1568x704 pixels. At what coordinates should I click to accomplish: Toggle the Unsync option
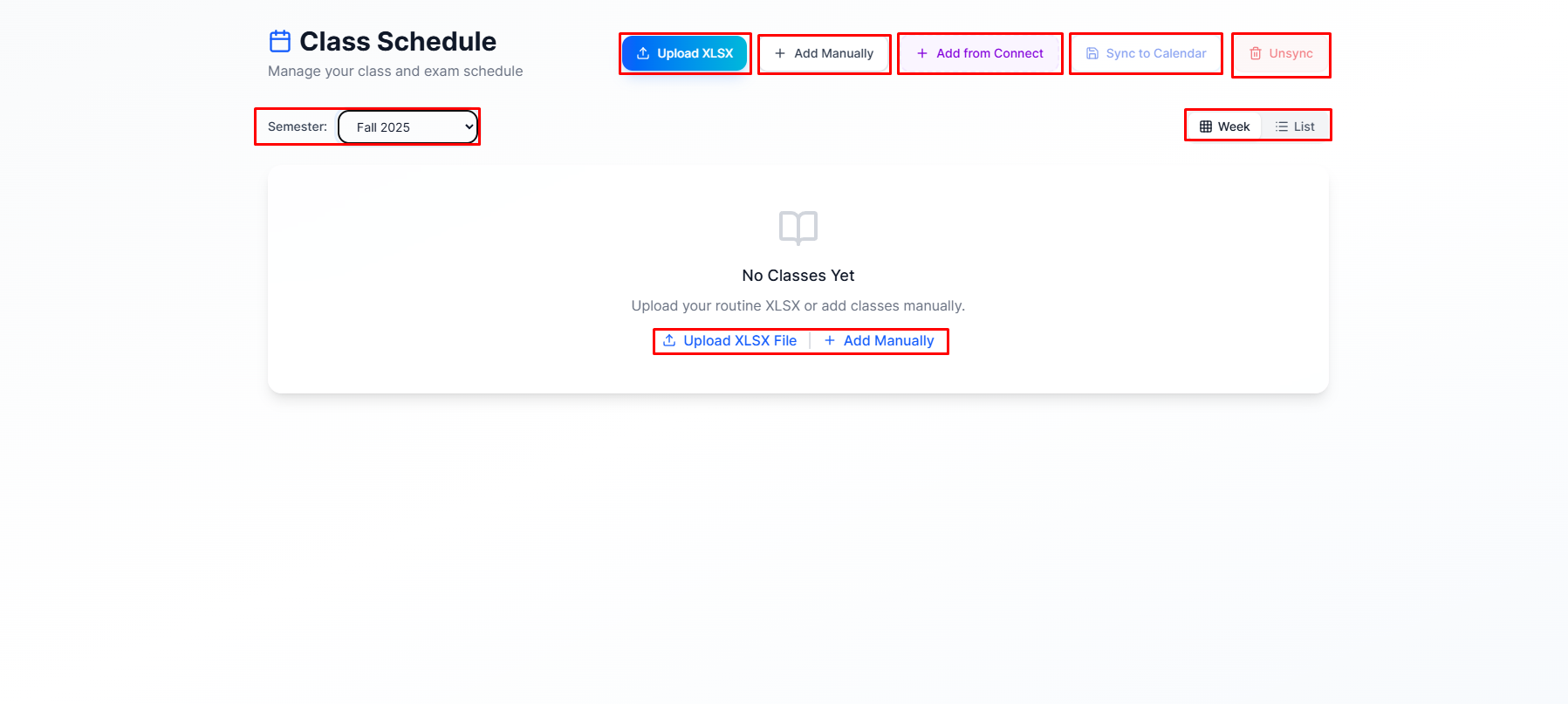pos(1280,53)
